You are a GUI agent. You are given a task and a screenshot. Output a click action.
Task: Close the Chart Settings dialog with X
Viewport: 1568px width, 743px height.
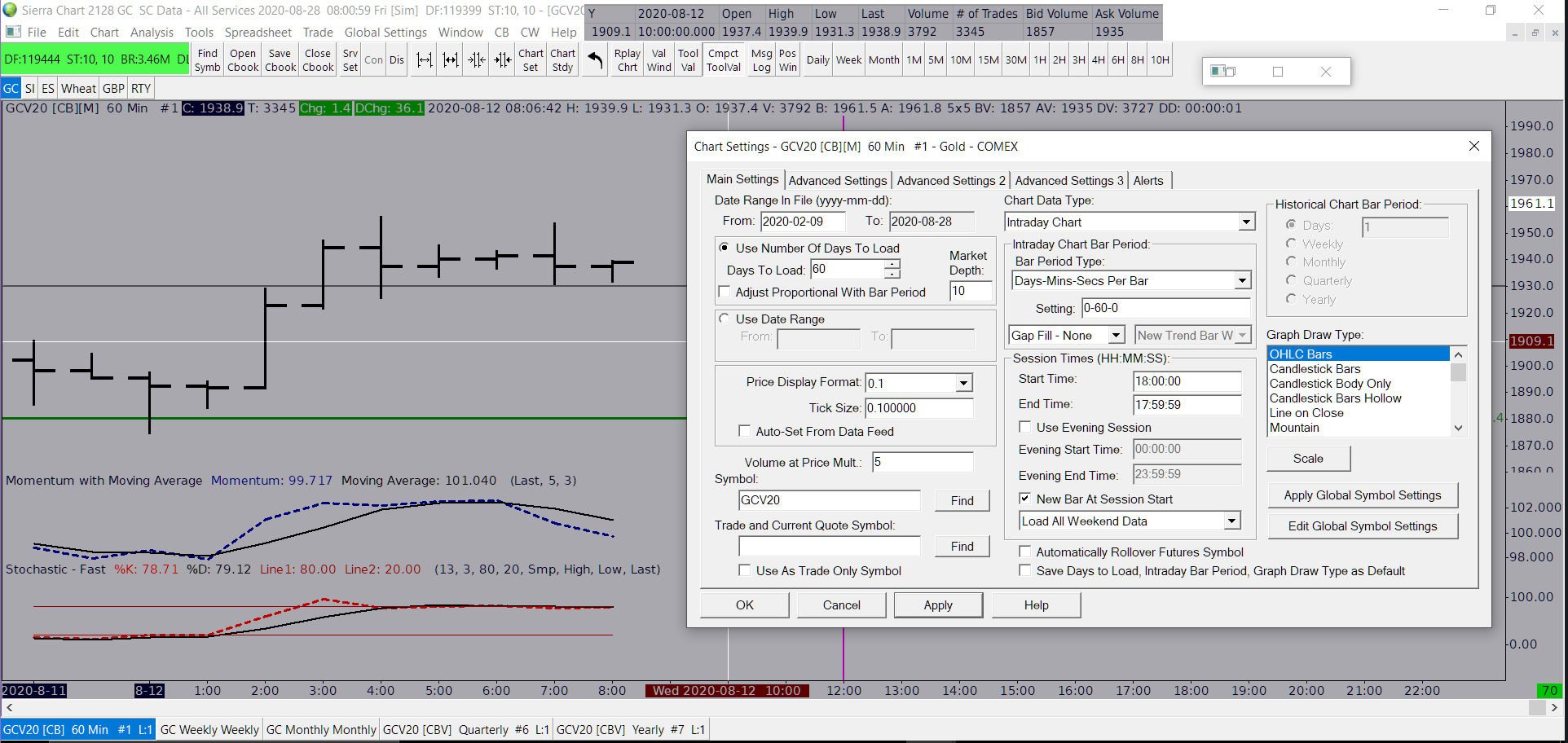tap(1473, 146)
